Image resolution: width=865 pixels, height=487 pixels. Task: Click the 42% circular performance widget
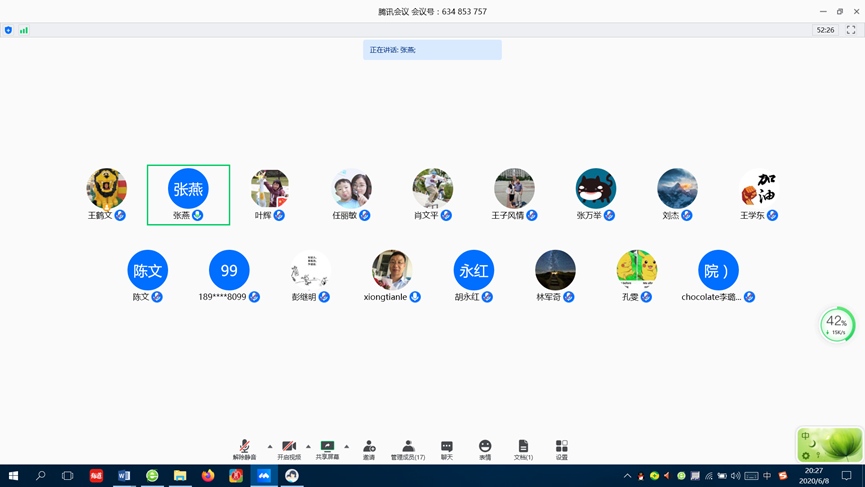coord(837,324)
